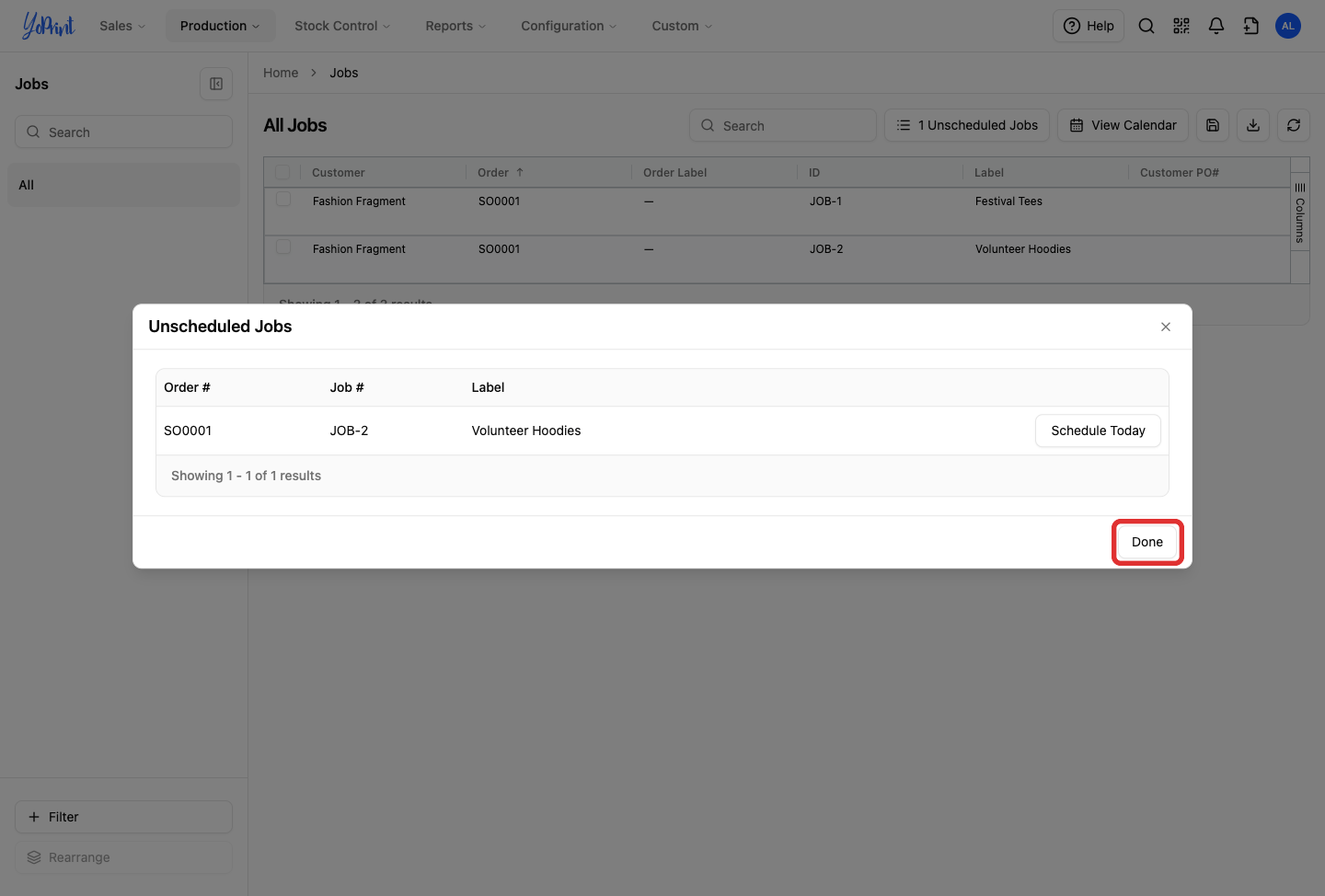
Task: Select the All item in Jobs sidebar
Action: point(123,185)
